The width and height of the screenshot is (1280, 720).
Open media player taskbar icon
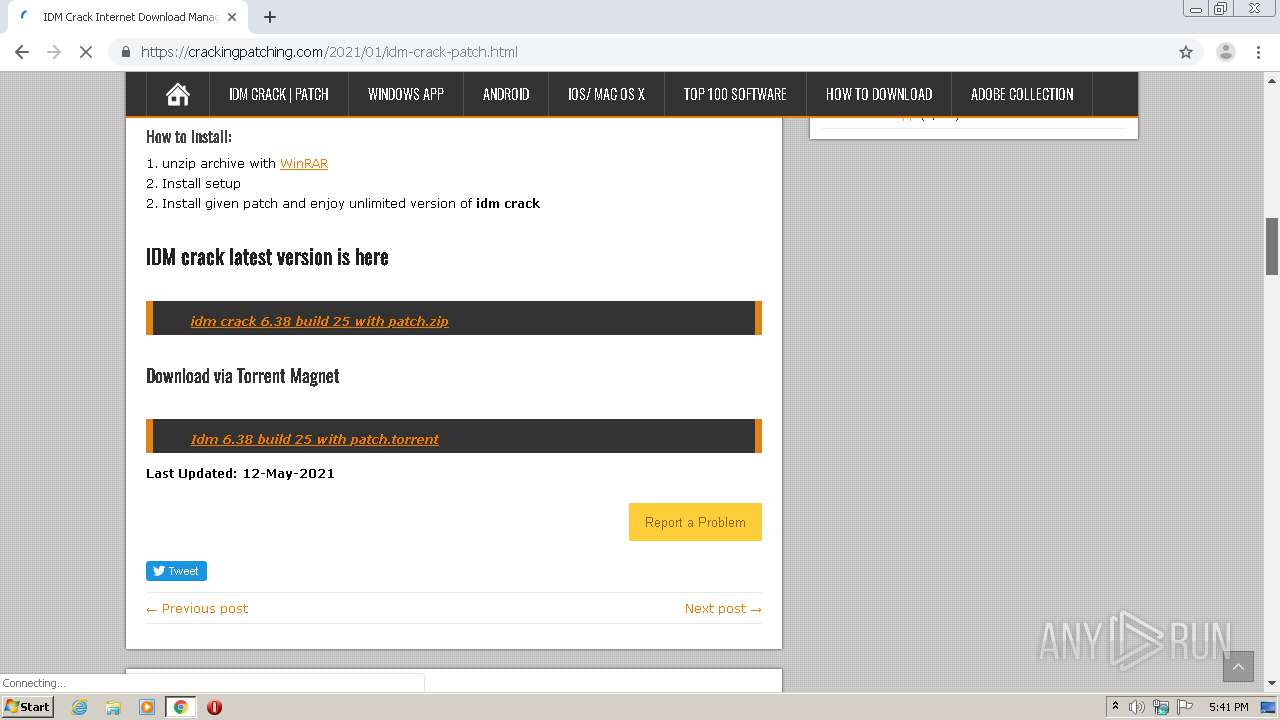147,707
